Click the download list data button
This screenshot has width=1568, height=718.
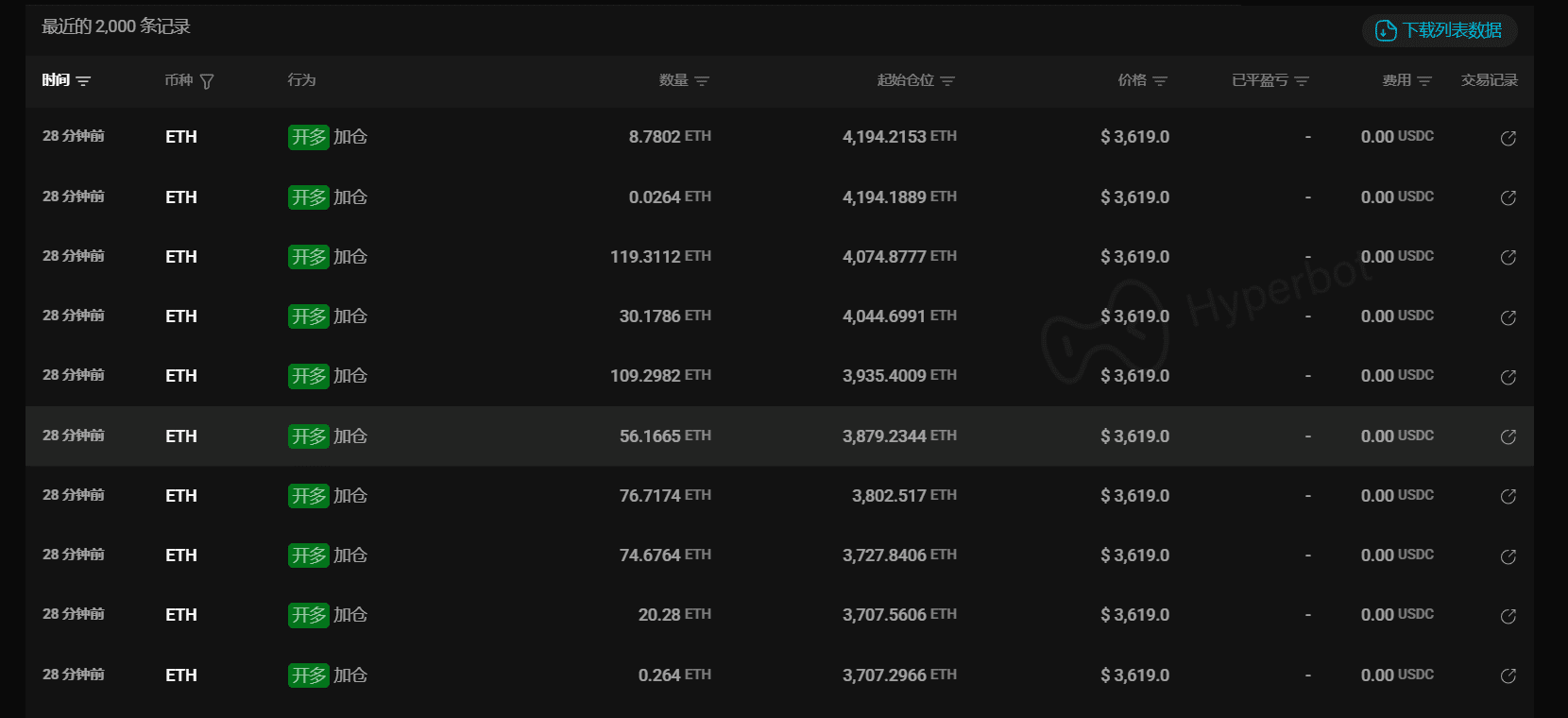point(1440,30)
